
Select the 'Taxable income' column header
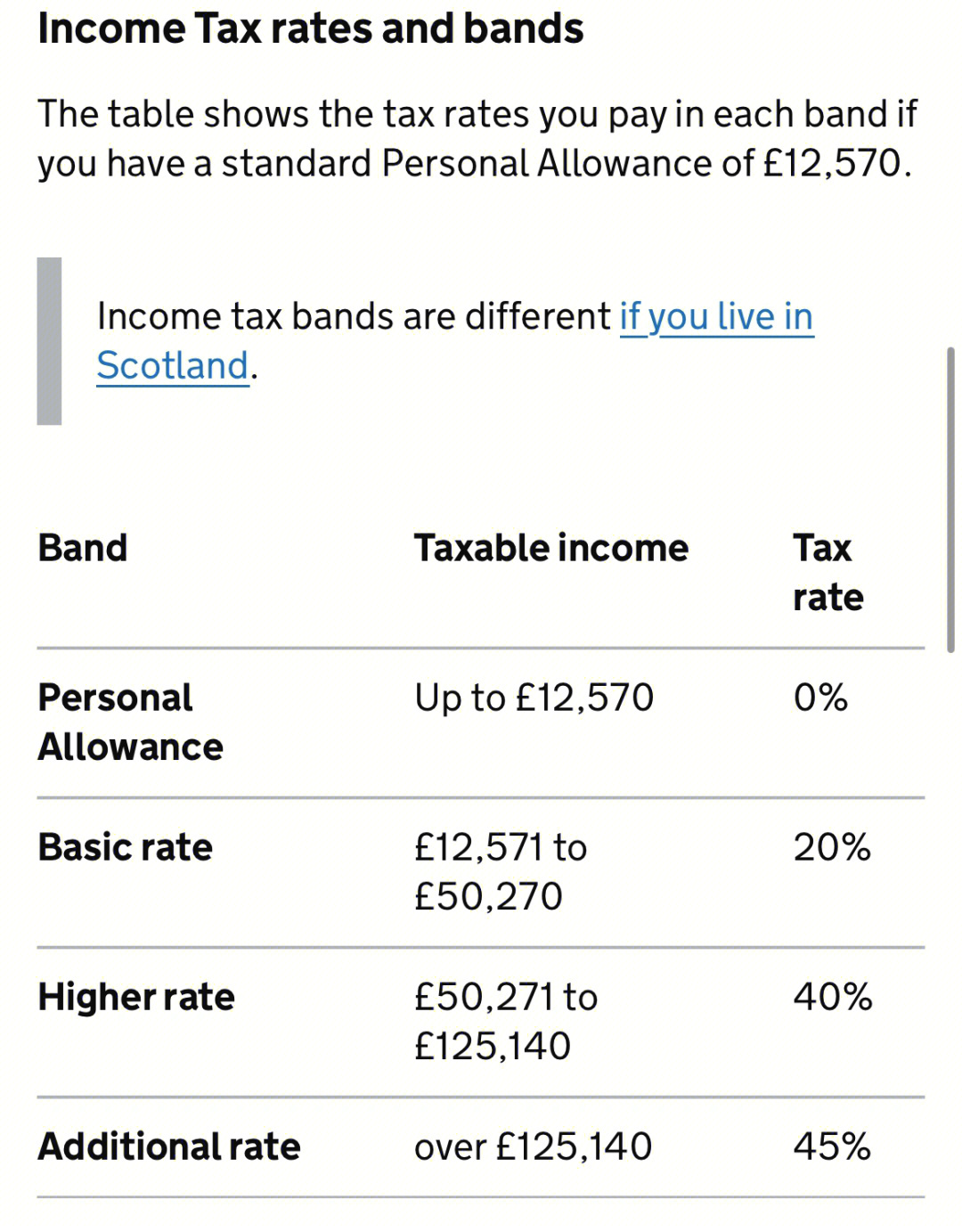[551, 548]
